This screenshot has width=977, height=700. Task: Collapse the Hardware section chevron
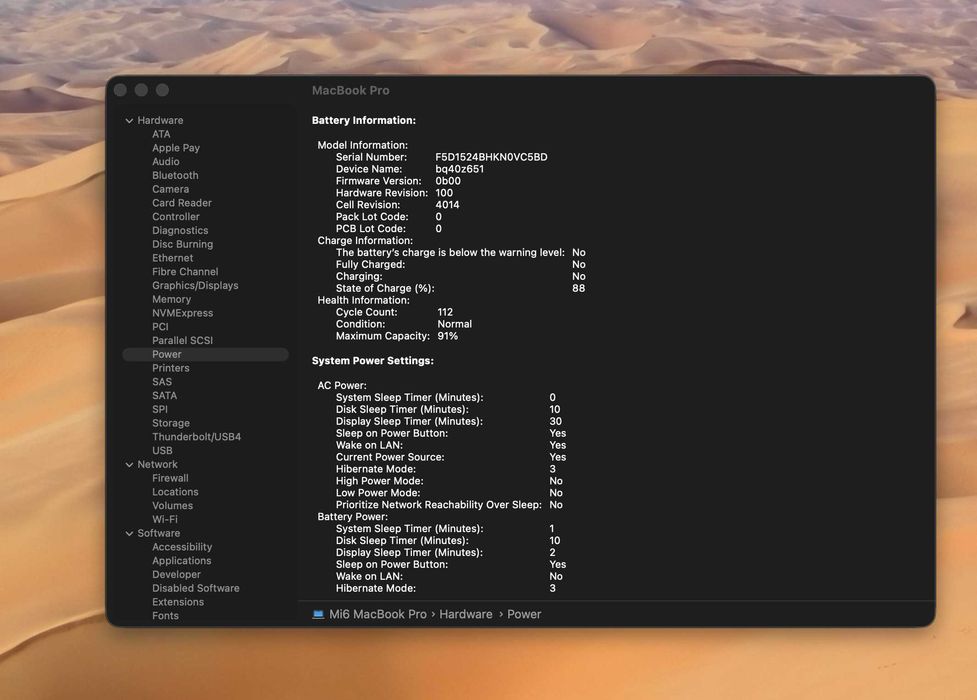click(129, 120)
